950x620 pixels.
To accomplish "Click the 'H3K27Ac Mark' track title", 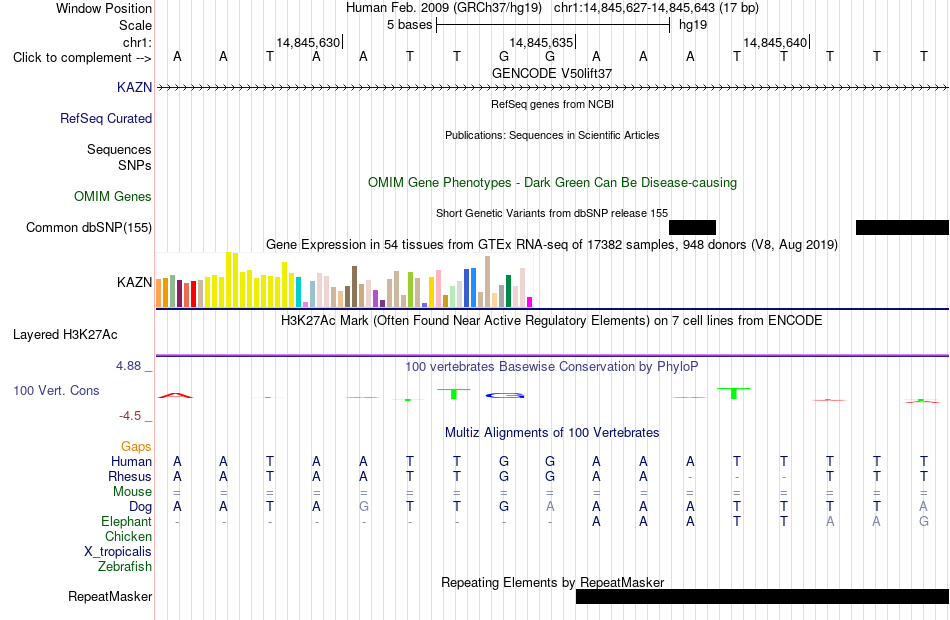I will tap(552, 321).
